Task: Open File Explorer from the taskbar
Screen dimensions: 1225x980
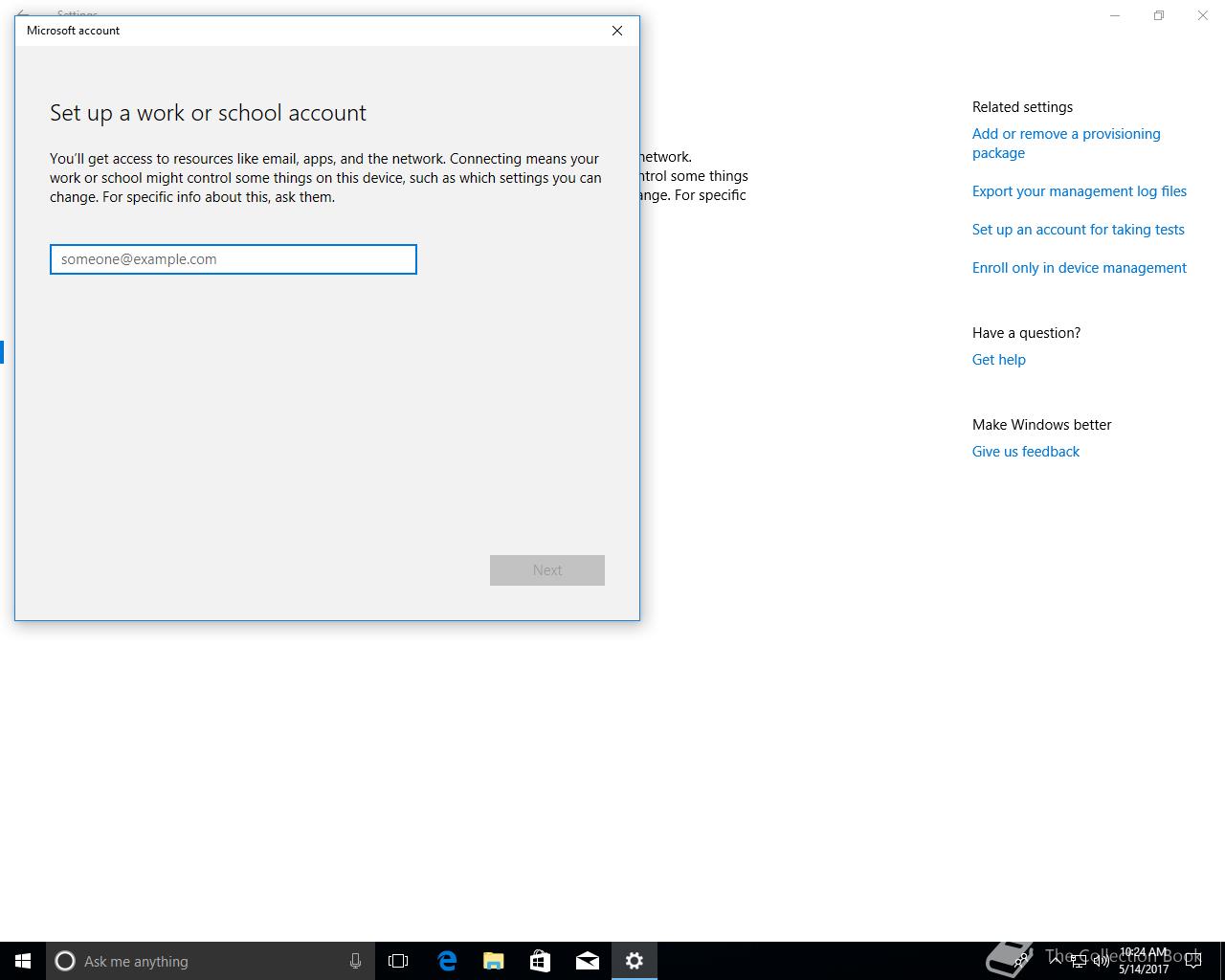Action: 494,961
